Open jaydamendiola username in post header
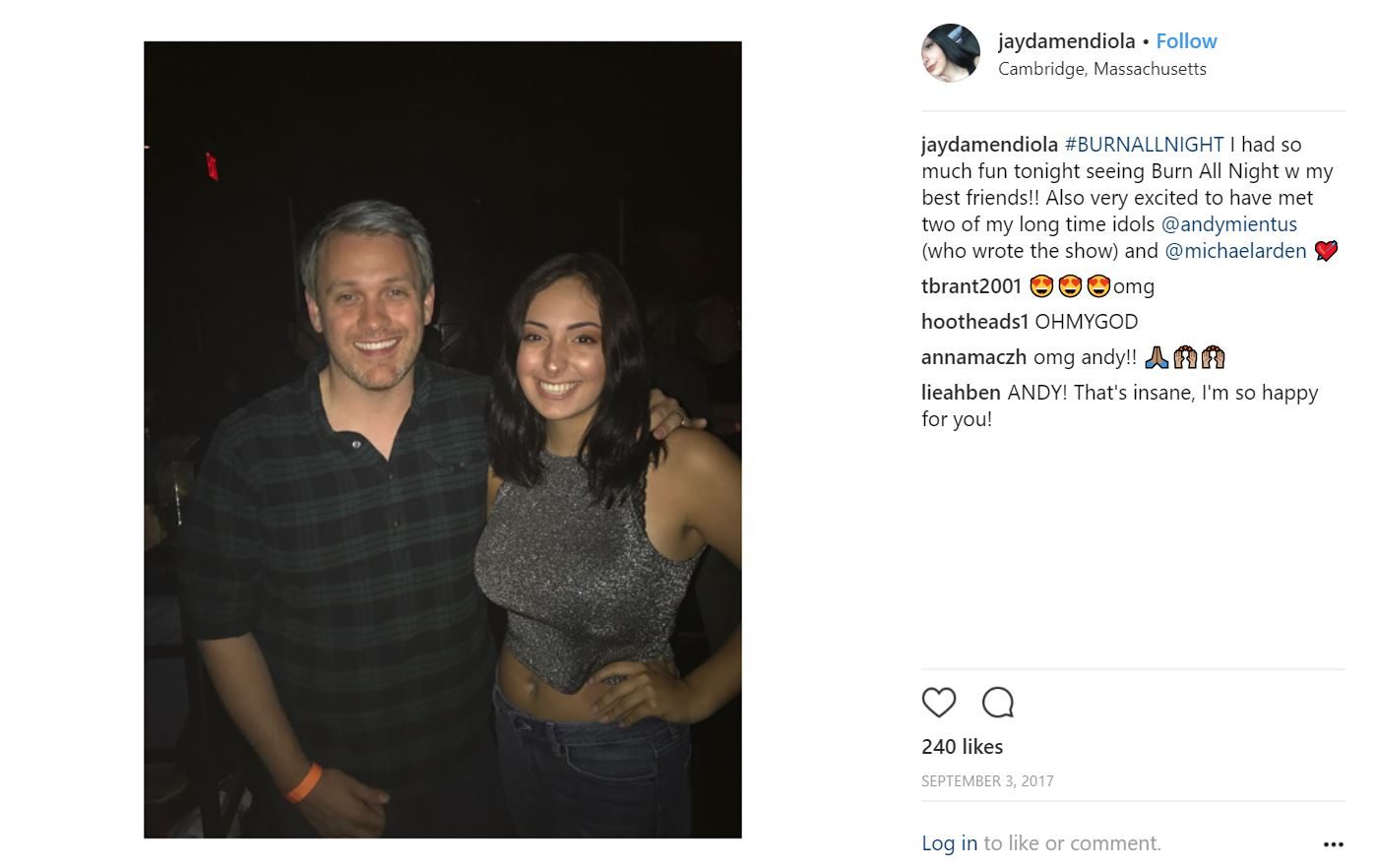Image resolution: width=1376 pixels, height=868 pixels. point(1066,41)
